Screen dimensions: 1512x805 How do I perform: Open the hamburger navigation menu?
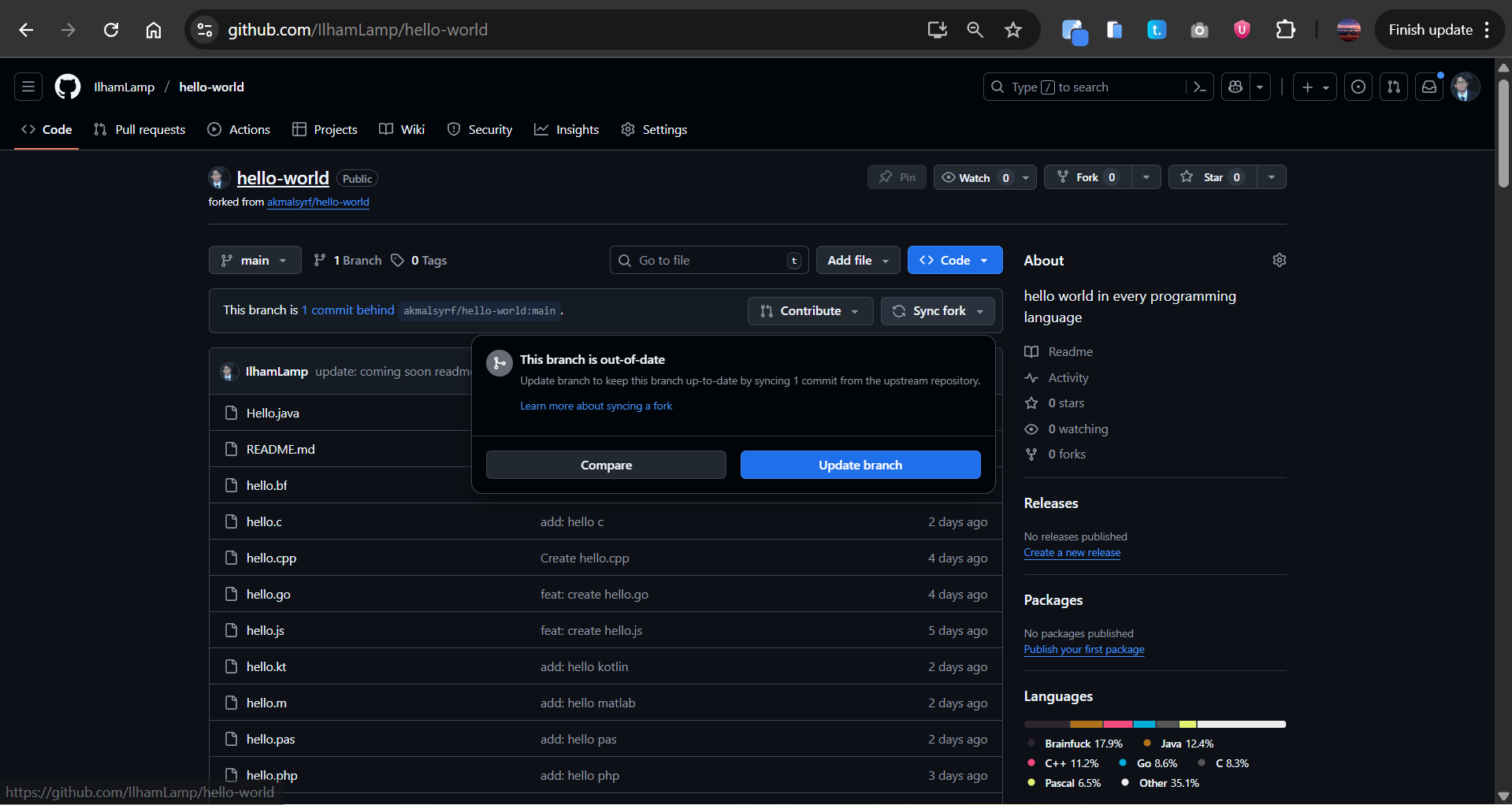tap(28, 87)
